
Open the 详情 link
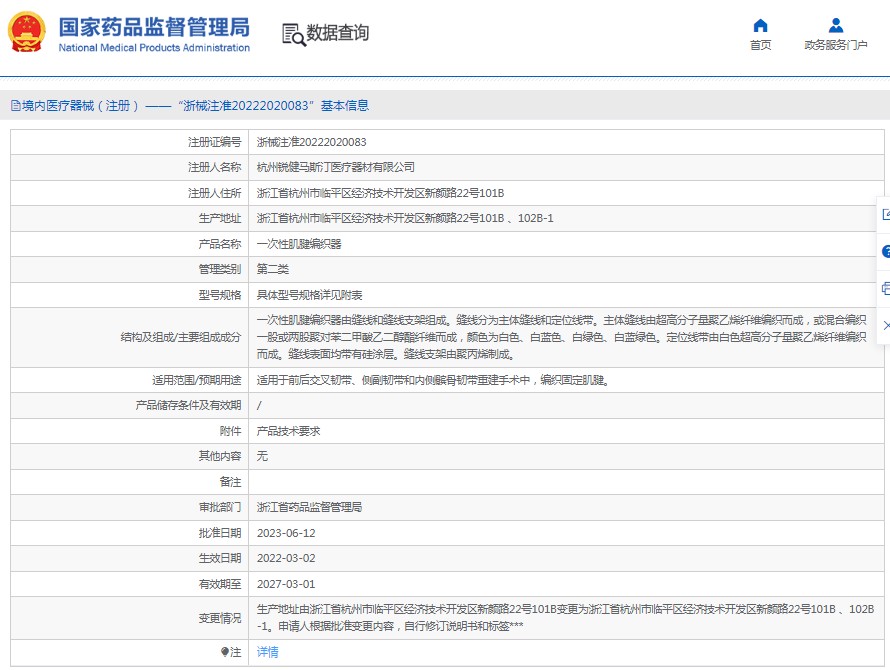267,652
